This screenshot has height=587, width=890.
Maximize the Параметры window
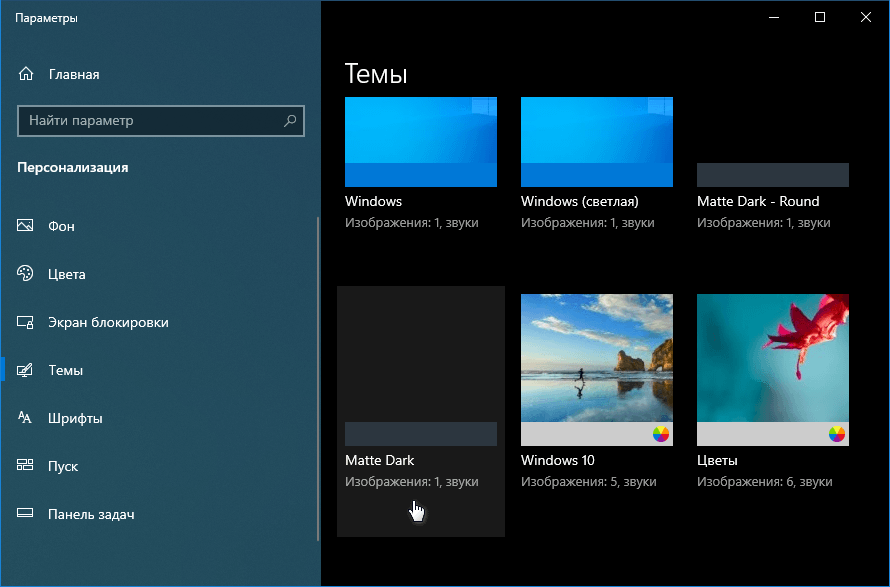tap(820, 17)
